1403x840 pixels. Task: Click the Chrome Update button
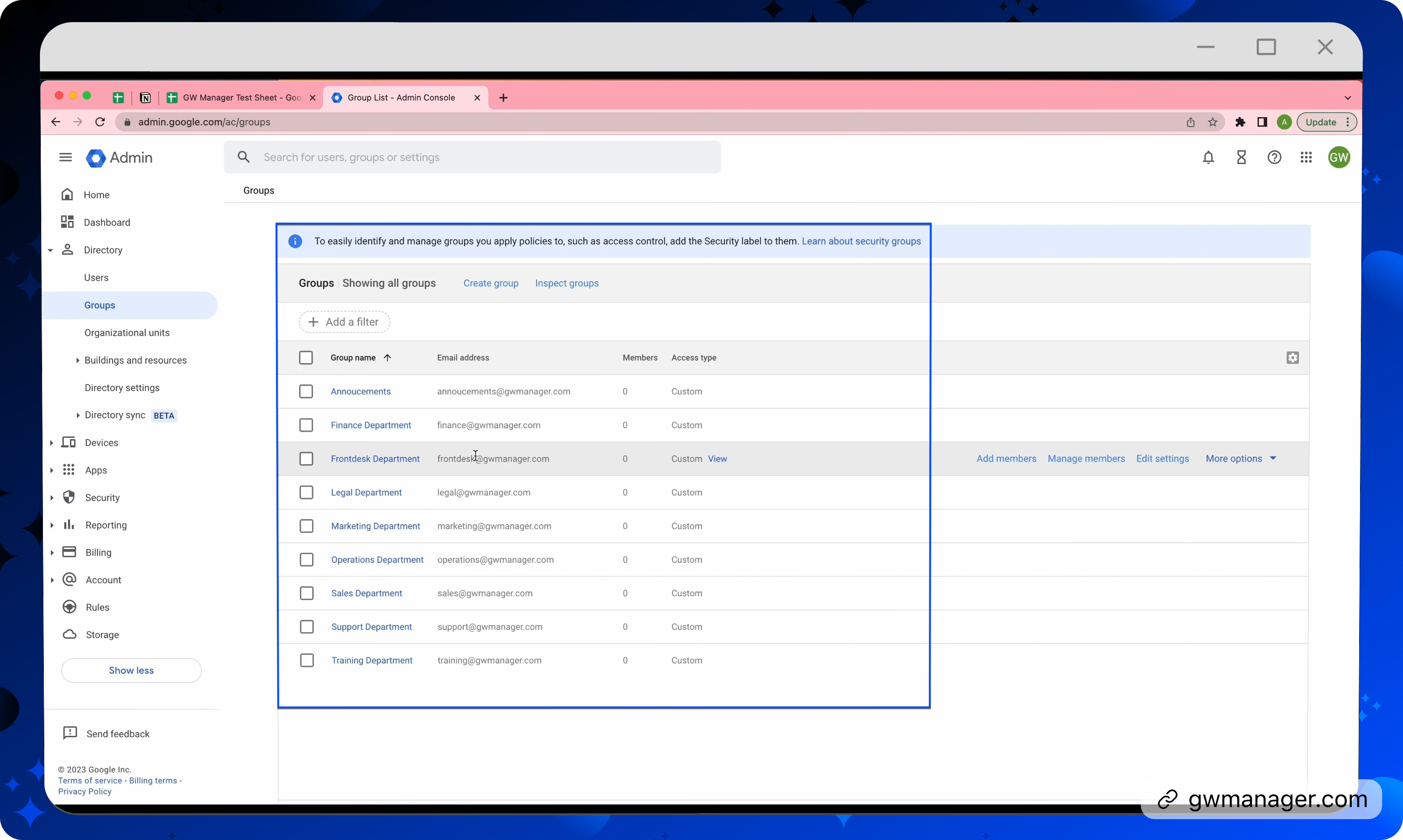[x=1326, y=121]
